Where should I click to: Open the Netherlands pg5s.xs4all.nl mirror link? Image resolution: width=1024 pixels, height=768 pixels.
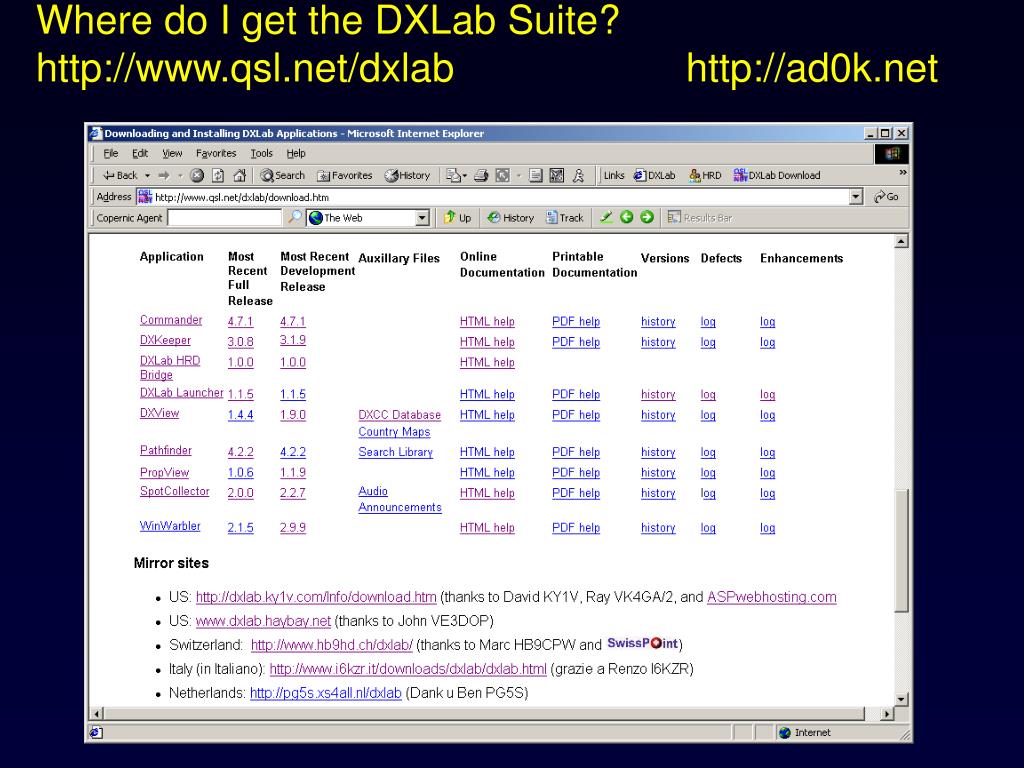point(326,693)
